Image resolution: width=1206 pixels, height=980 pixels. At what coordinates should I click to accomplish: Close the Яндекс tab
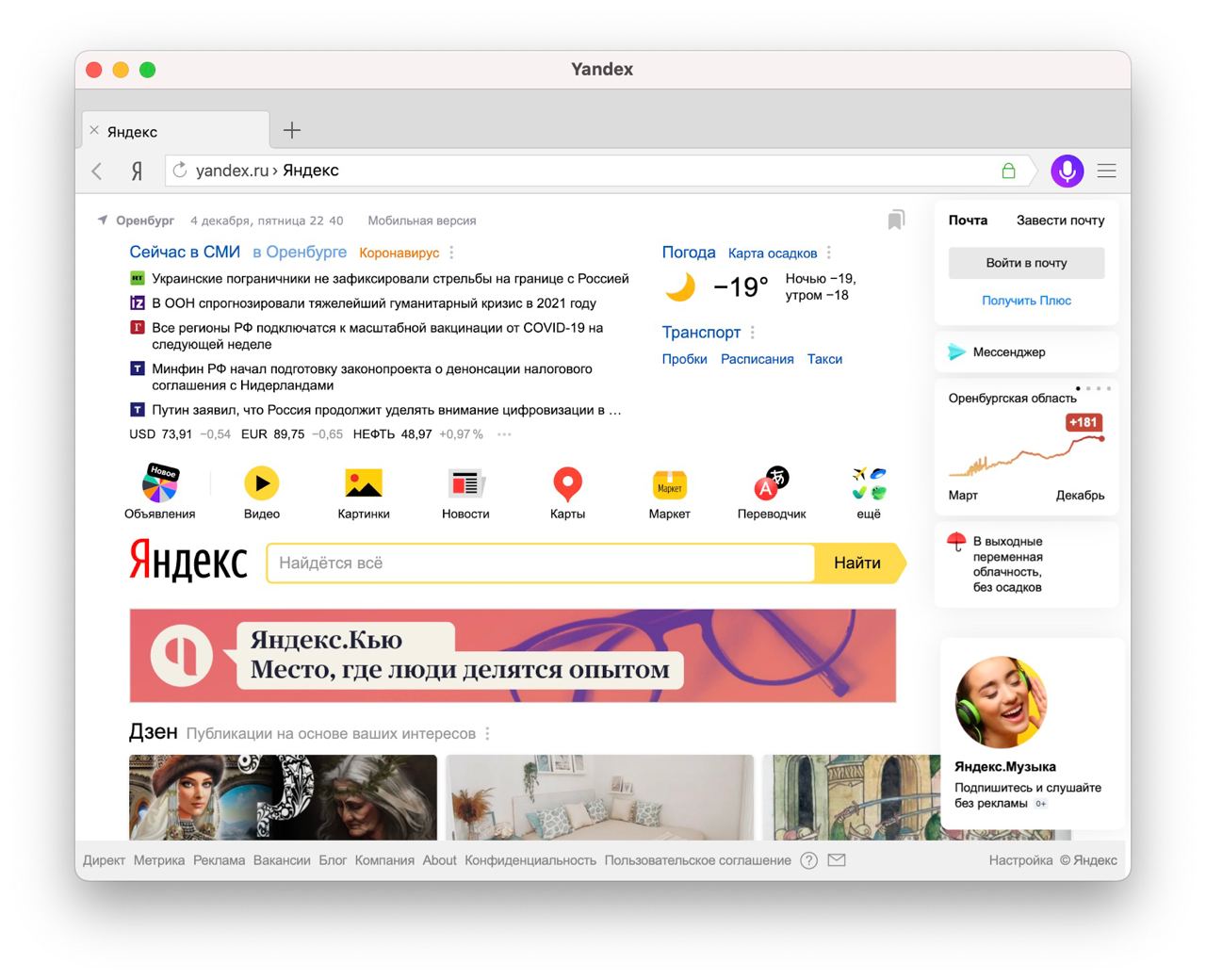(94, 130)
